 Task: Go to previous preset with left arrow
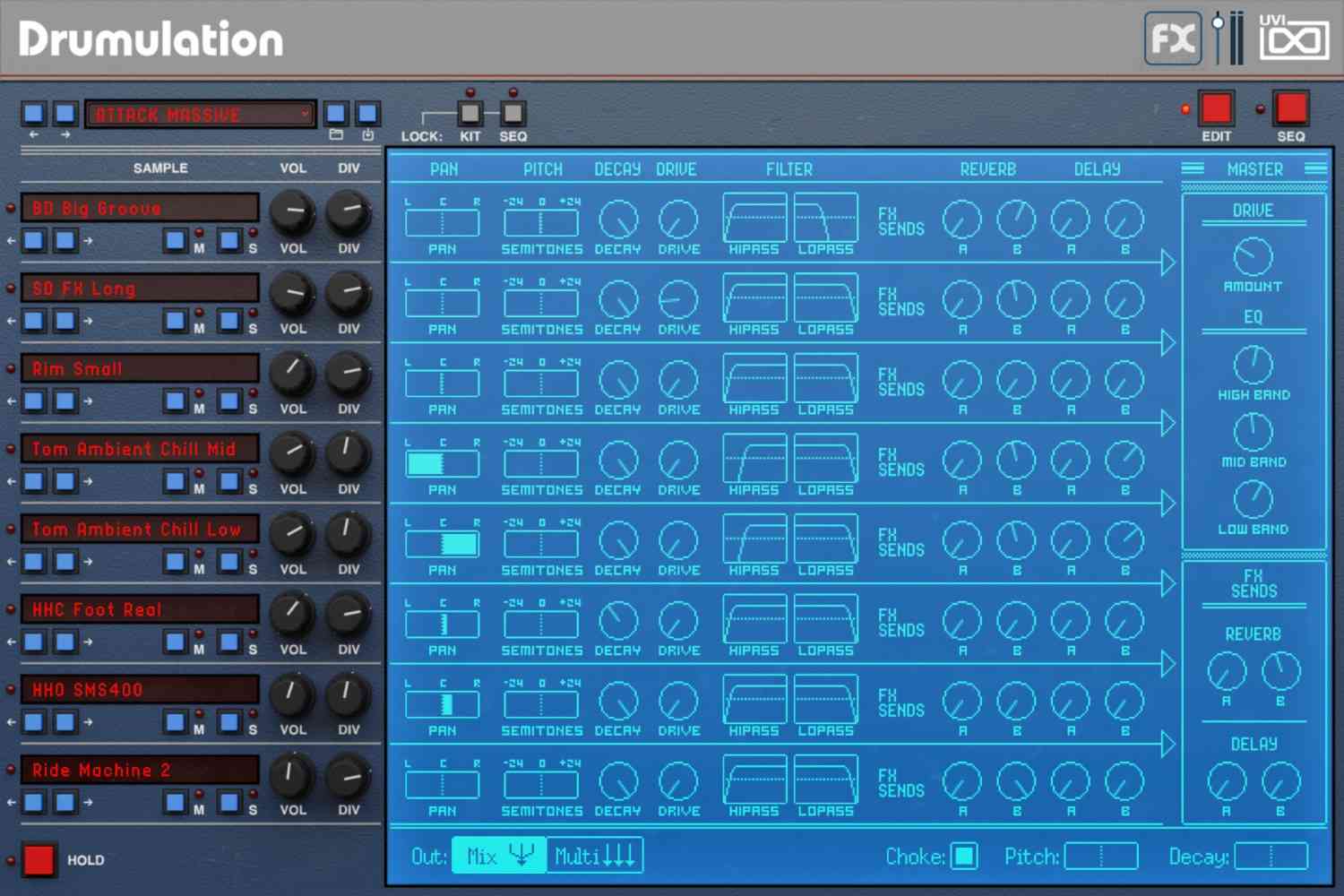[x=33, y=113]
